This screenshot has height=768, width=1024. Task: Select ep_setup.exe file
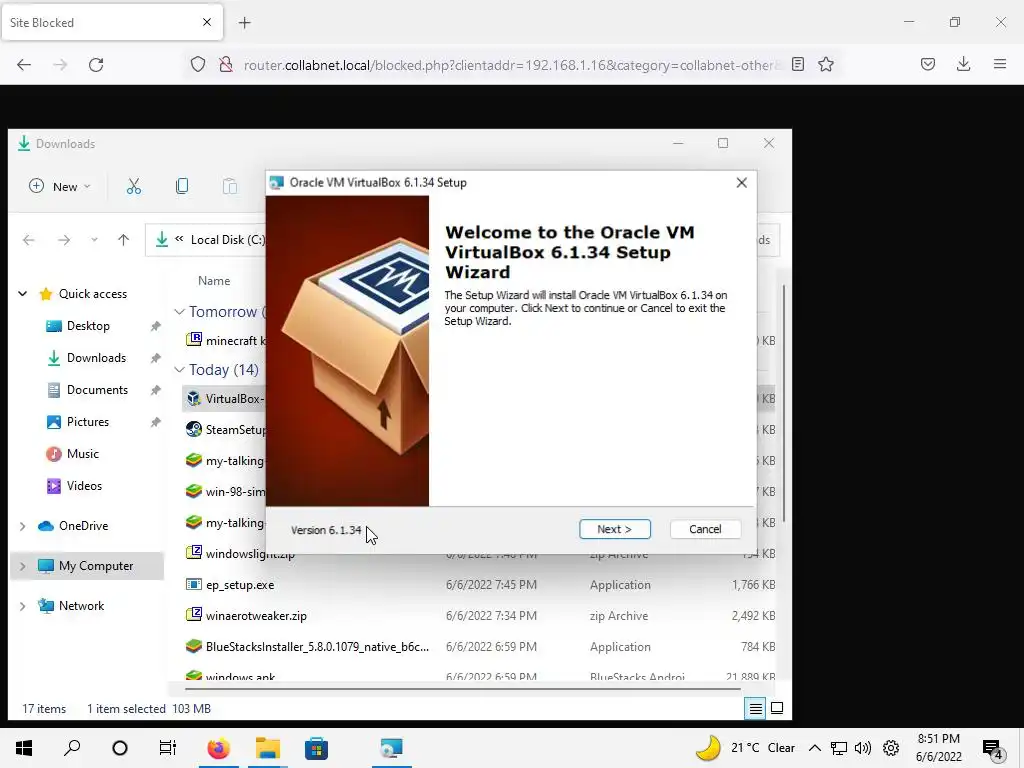click(x=240, y=585)
